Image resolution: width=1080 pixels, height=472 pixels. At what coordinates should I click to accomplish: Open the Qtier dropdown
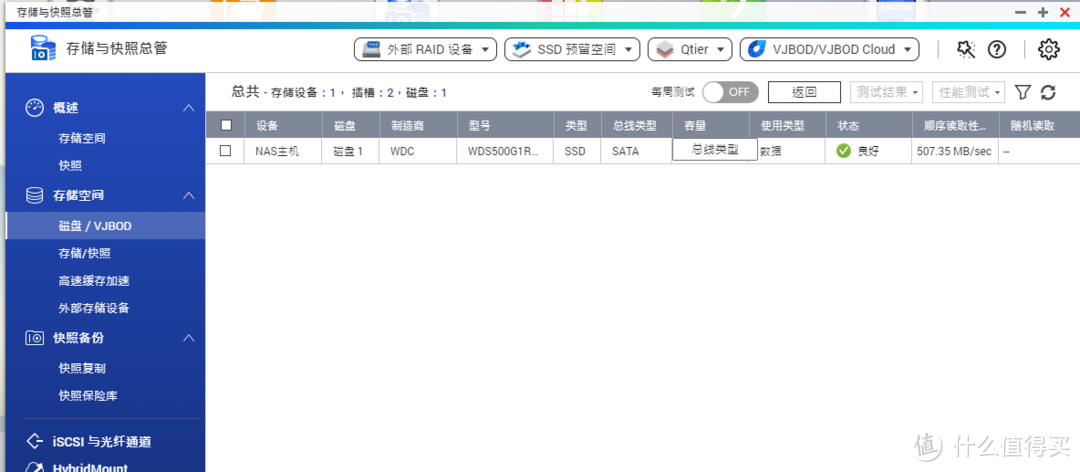click(x=689, y=49)
